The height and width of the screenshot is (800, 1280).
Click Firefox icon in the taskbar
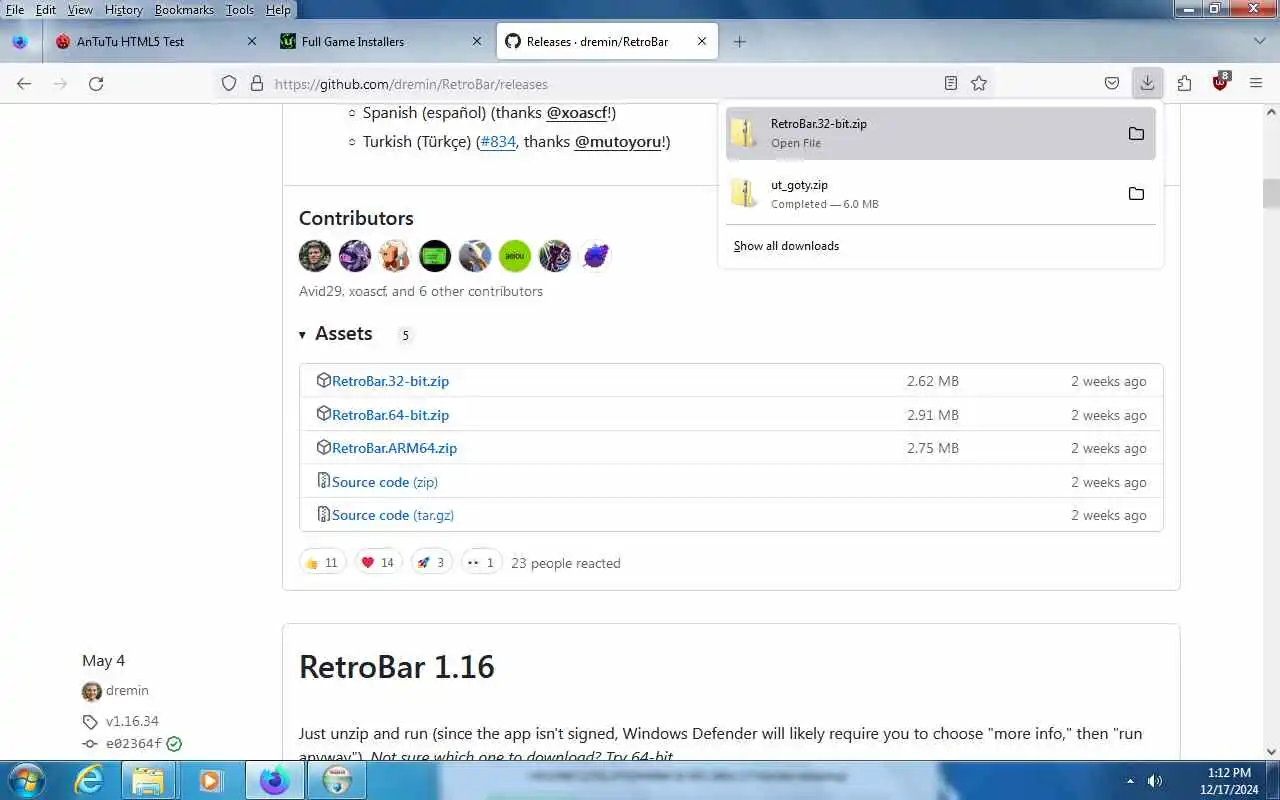(274, 780)
